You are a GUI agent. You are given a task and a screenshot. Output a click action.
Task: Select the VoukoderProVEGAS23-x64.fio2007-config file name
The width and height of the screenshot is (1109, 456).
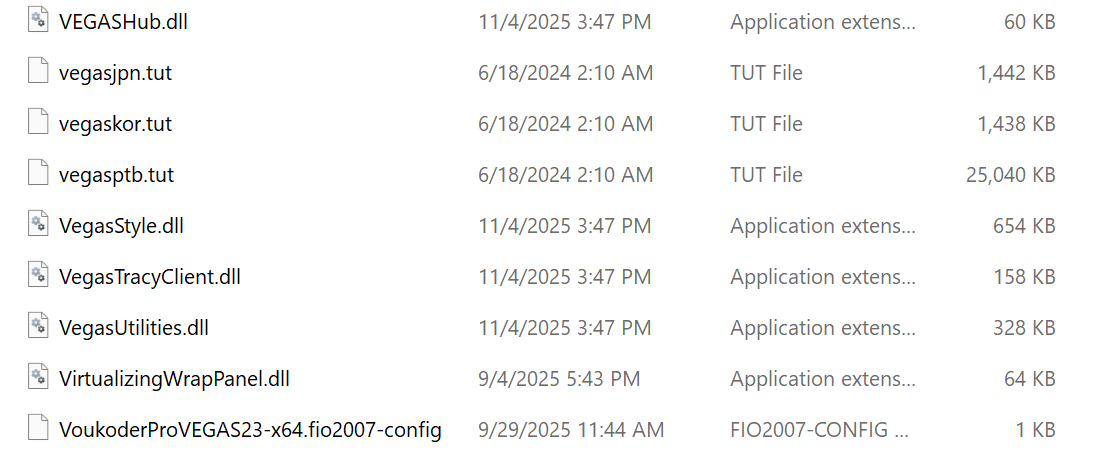click(x=250, y=429)
